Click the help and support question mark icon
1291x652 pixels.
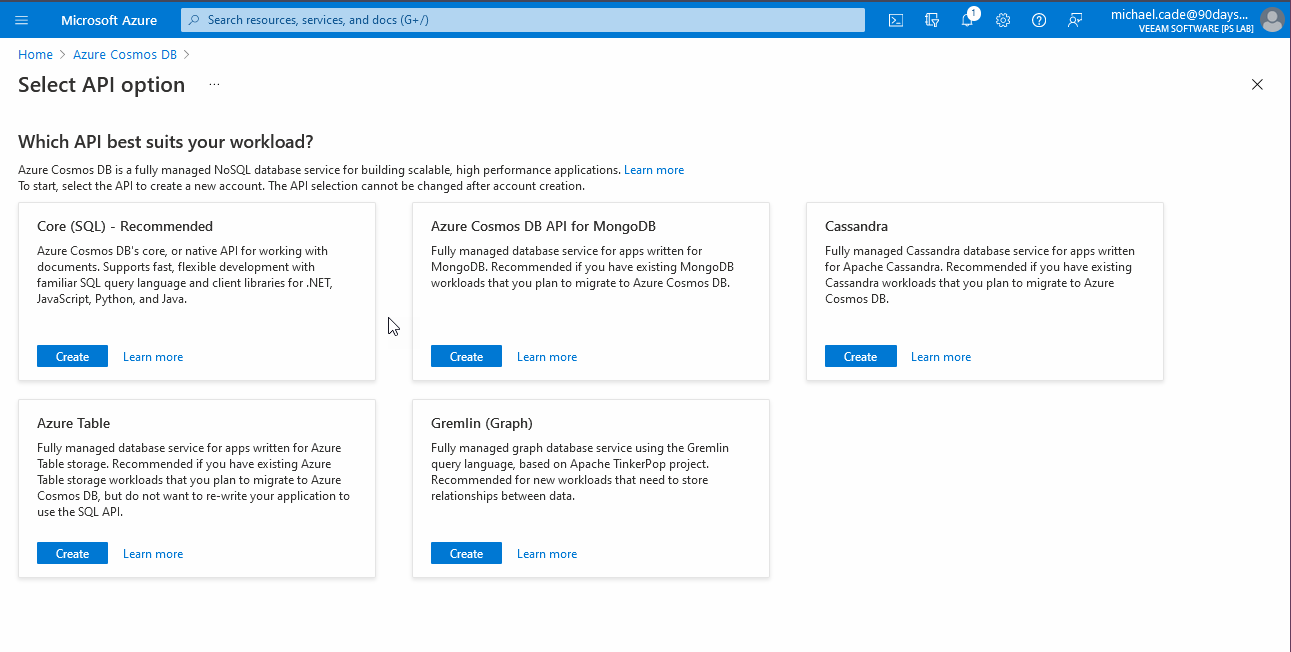click(1039, 19)
